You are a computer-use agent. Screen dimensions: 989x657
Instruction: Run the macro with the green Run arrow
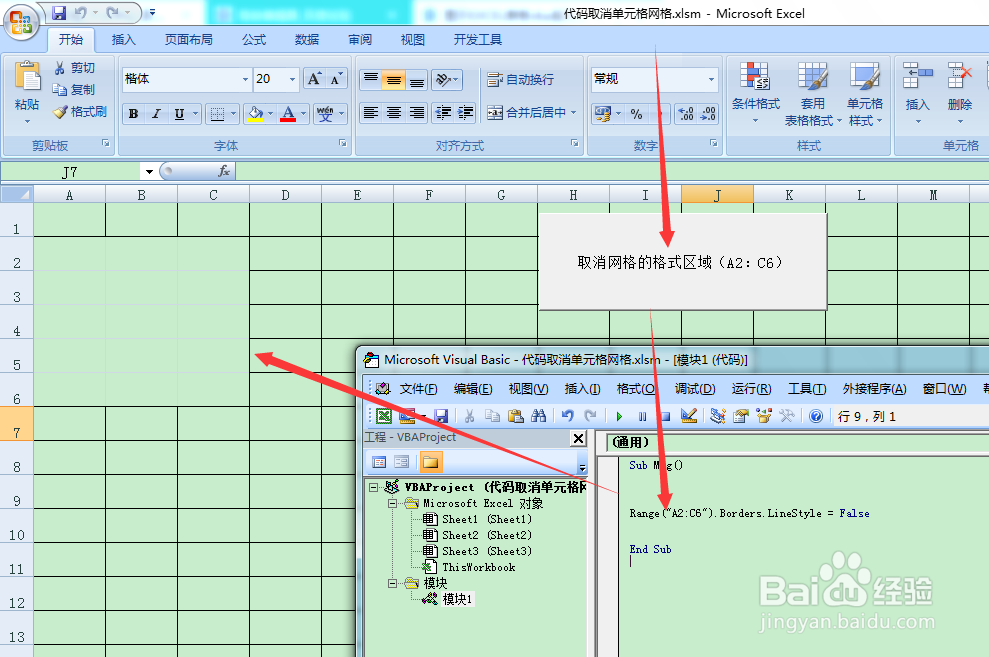pyautogui.click(x=620, y=416)
